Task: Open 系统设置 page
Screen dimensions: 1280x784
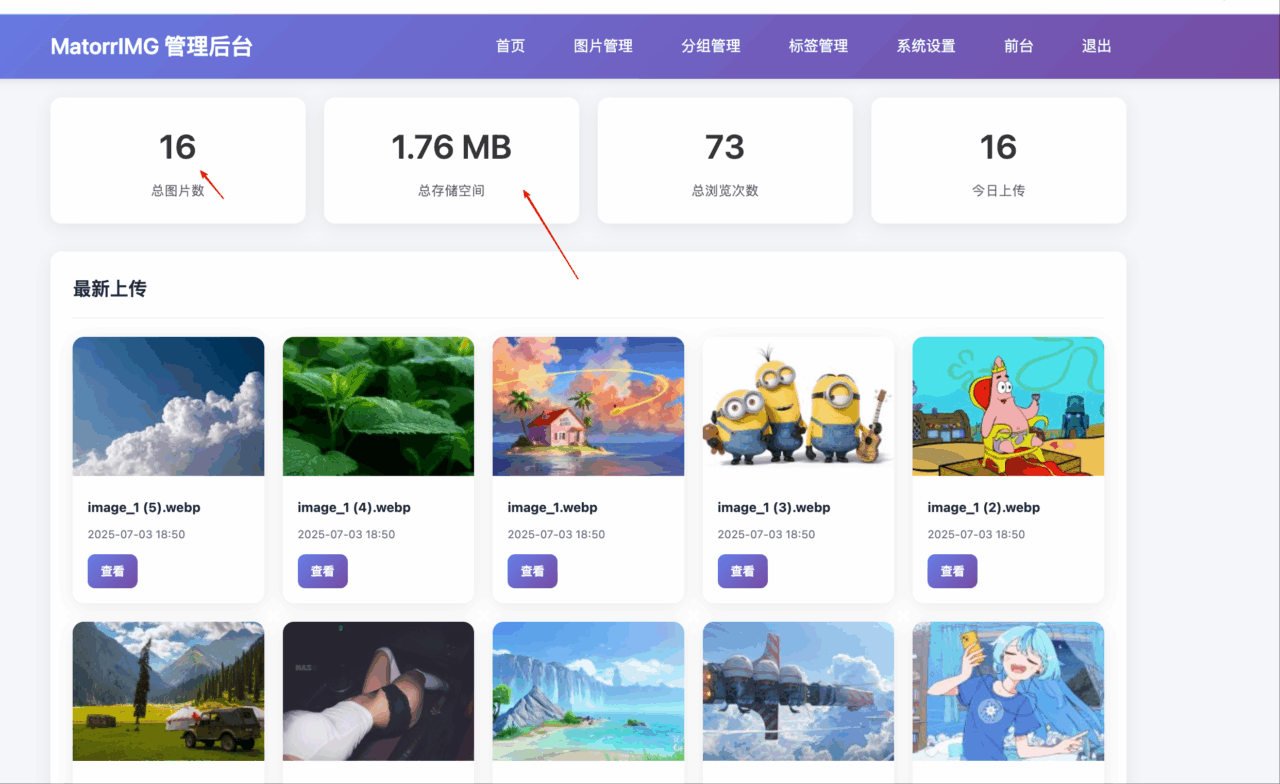Action: (926, 46)
